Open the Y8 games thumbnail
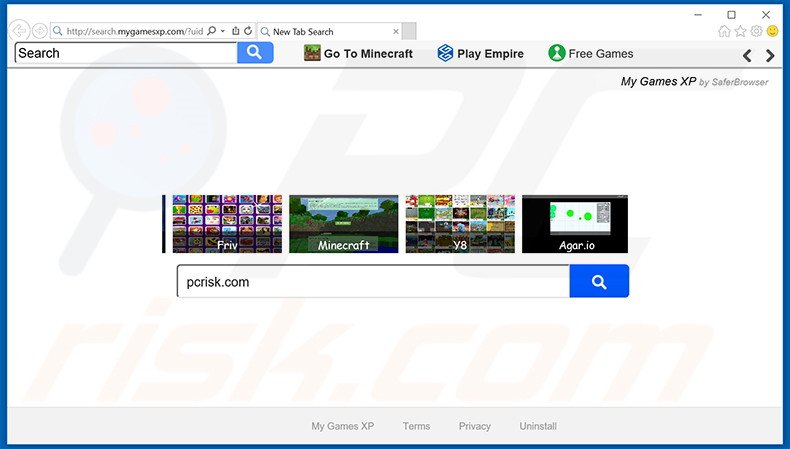The width and height of the screenshot is (790, 449). point(460,224)
